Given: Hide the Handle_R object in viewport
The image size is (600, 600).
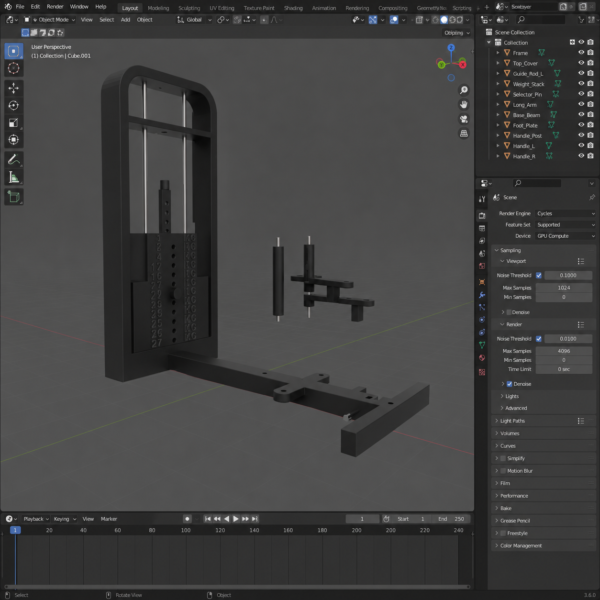Looking at the screenshot, I should click(x=581, y=156).
